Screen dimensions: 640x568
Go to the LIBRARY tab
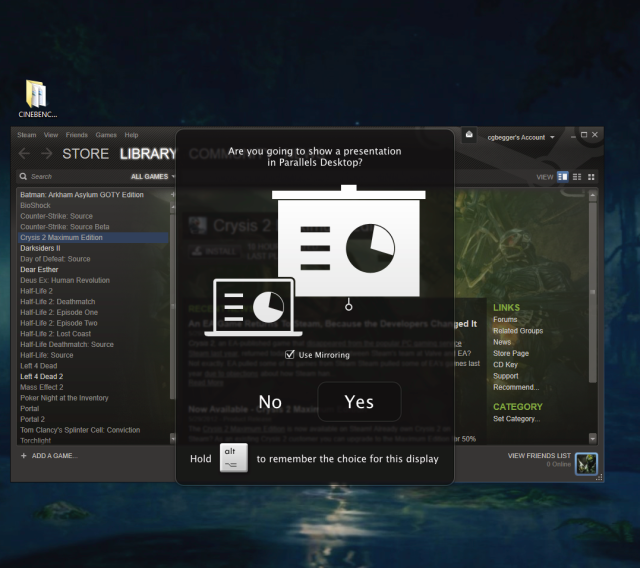click(x=148, y=154)
